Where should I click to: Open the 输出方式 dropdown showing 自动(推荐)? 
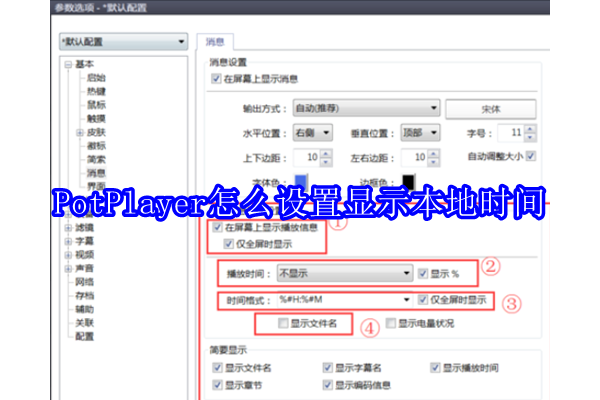pos(366,108)
